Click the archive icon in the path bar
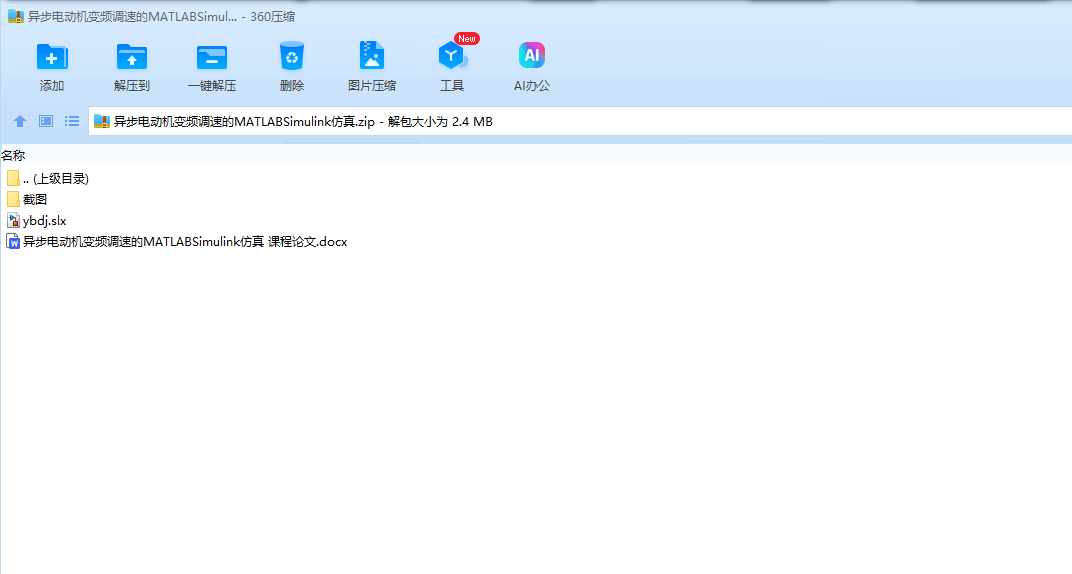The image size is (1072, 574). pyautogui.click(x=102, y=122)
